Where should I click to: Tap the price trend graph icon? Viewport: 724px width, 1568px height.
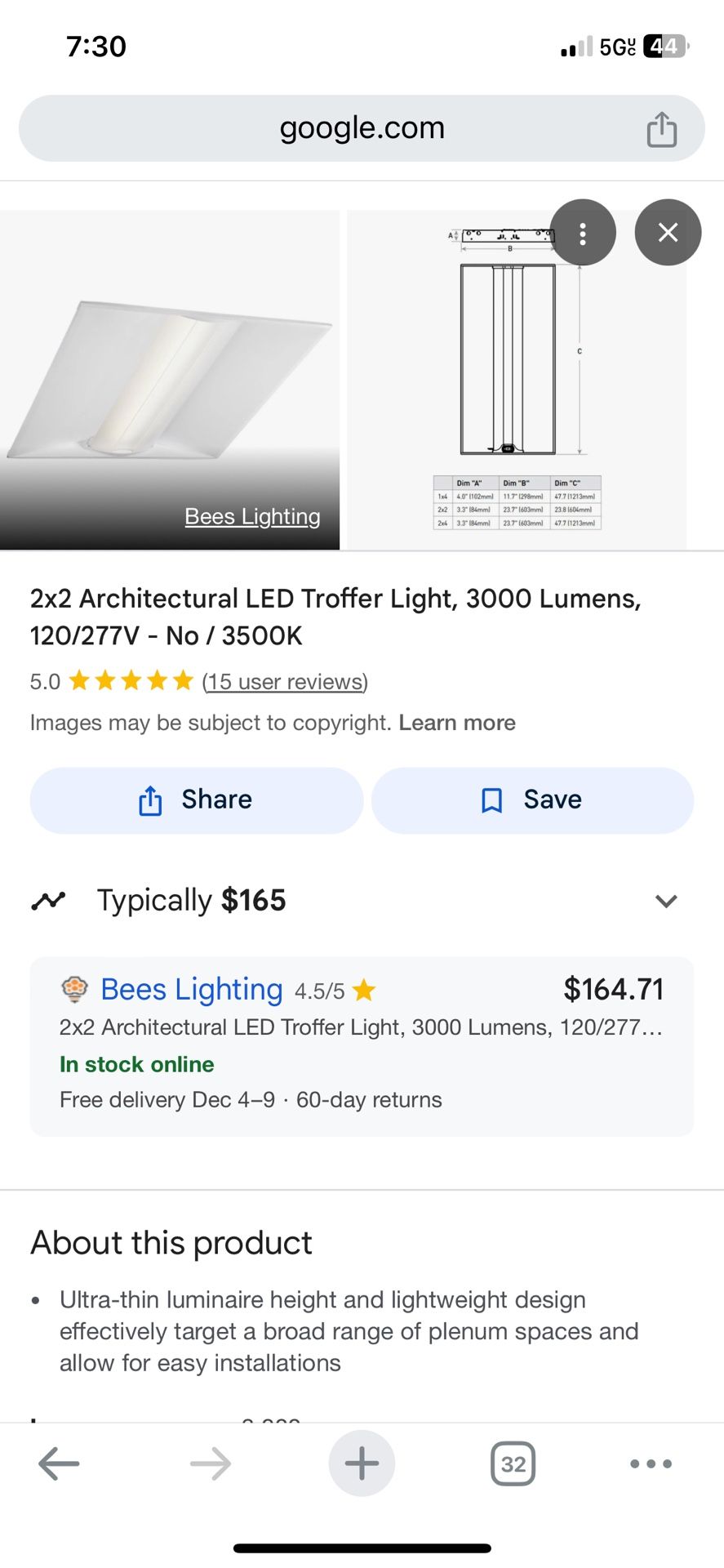[x=48, y=901]
